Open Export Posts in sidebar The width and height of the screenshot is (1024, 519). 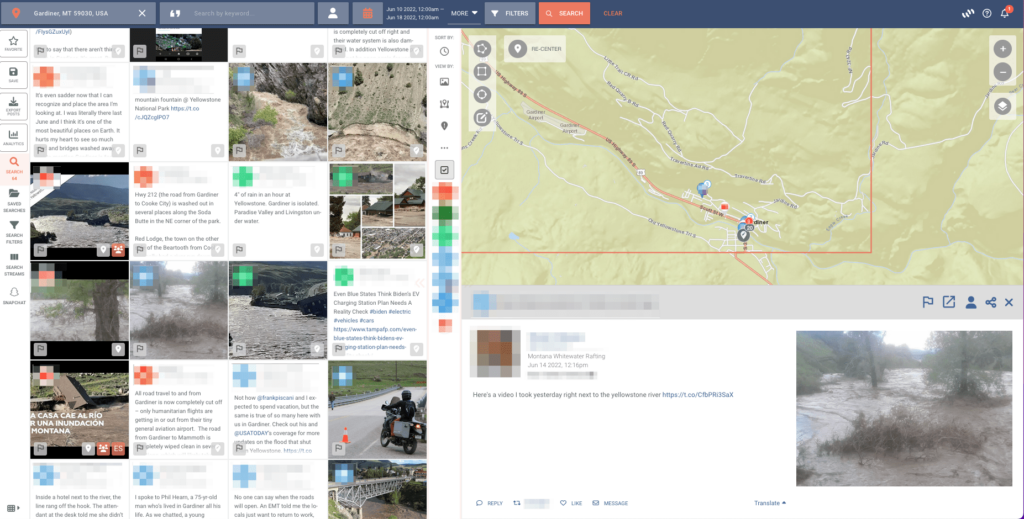pyautogui.click(x=14, y=106)
